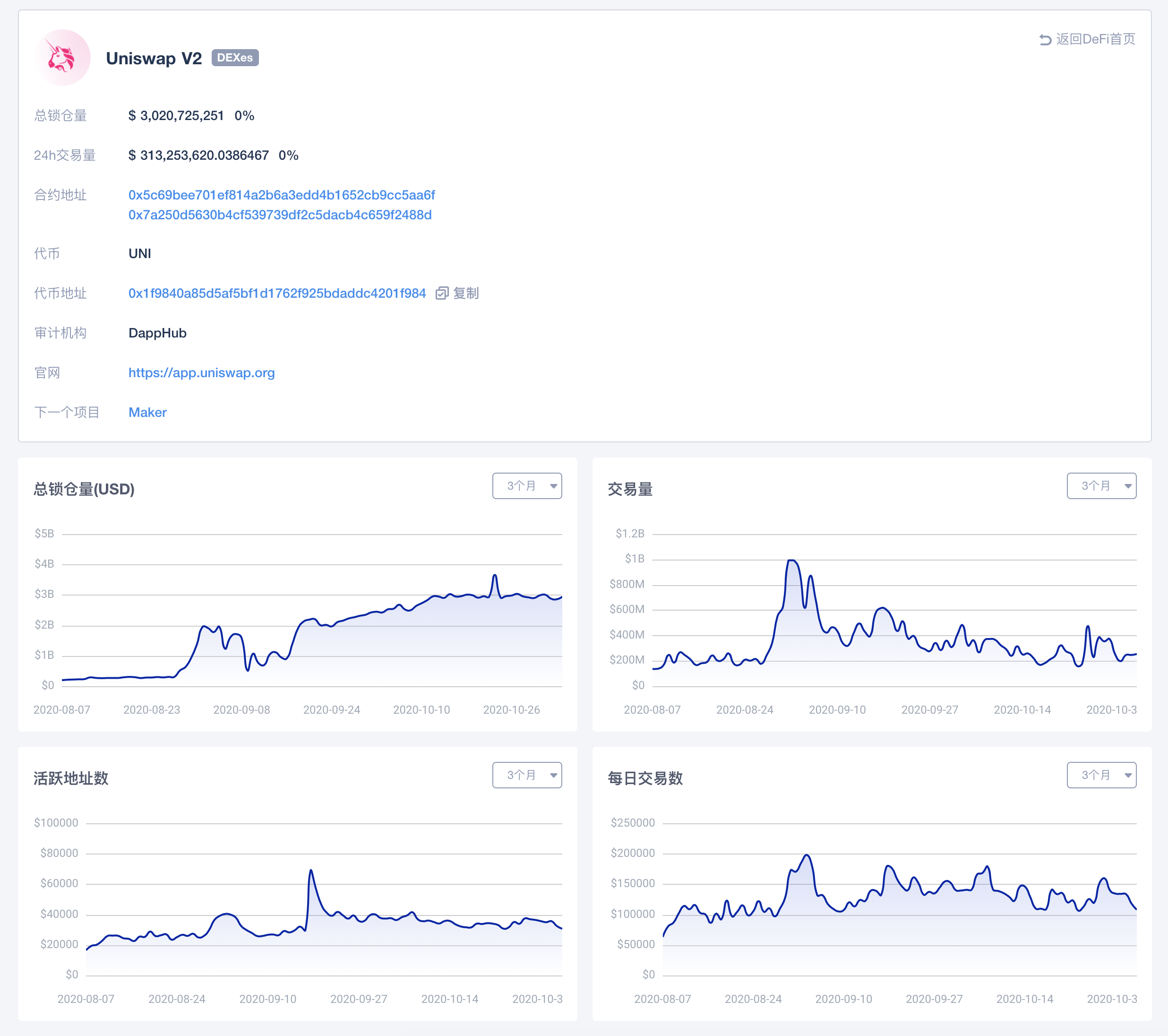Click the total locked value $ 3,020,725,251
This screenshot has height=1036, width=1168.
click(x=176, y=115)
